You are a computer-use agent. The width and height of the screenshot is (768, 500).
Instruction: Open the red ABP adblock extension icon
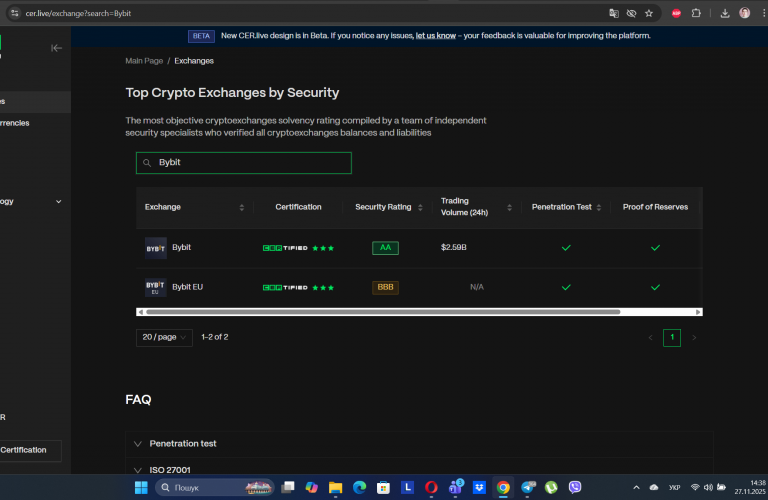pos(676,13)
